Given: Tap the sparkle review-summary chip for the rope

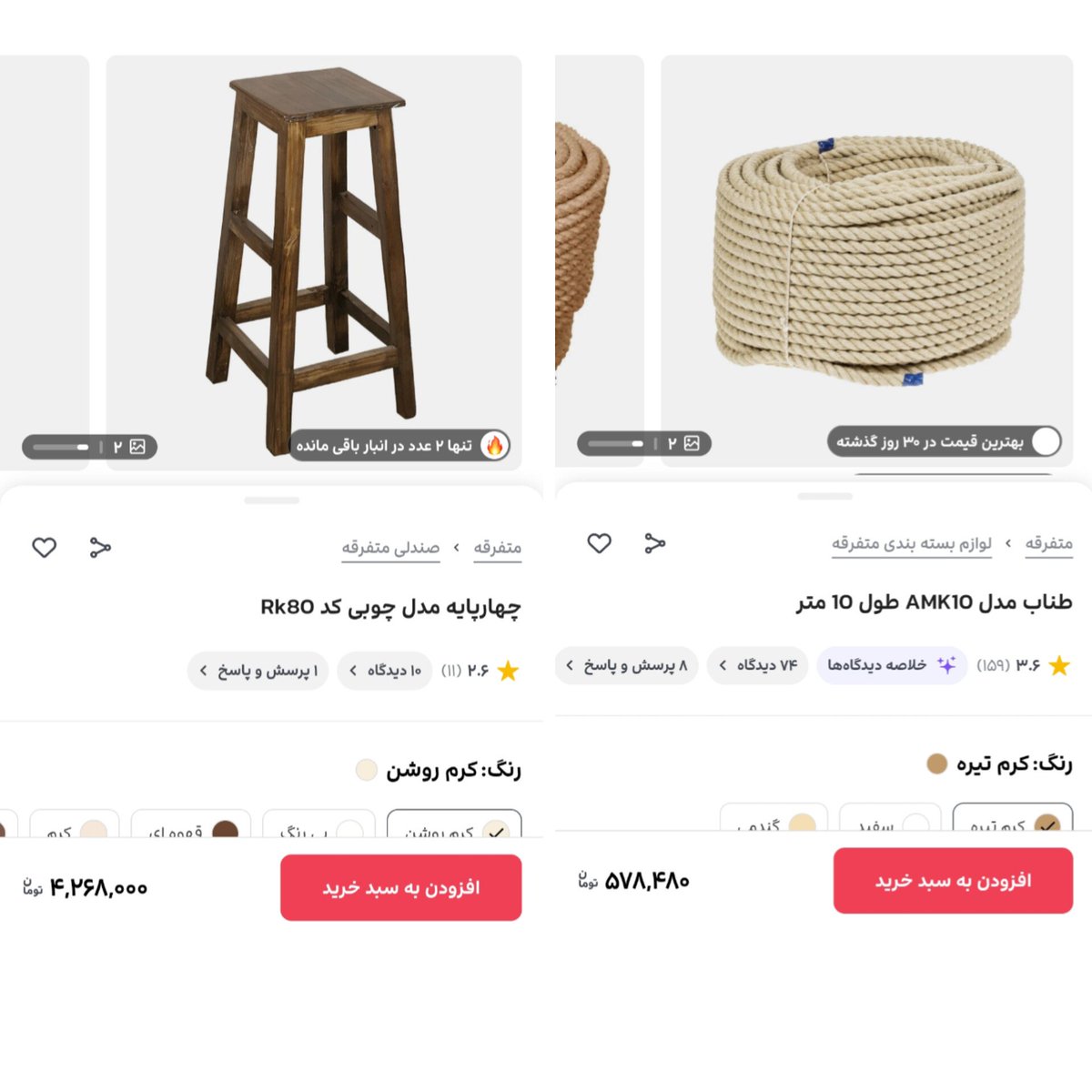Looking at the screenshot, I should pyautogui.click(x=892, y=665).
